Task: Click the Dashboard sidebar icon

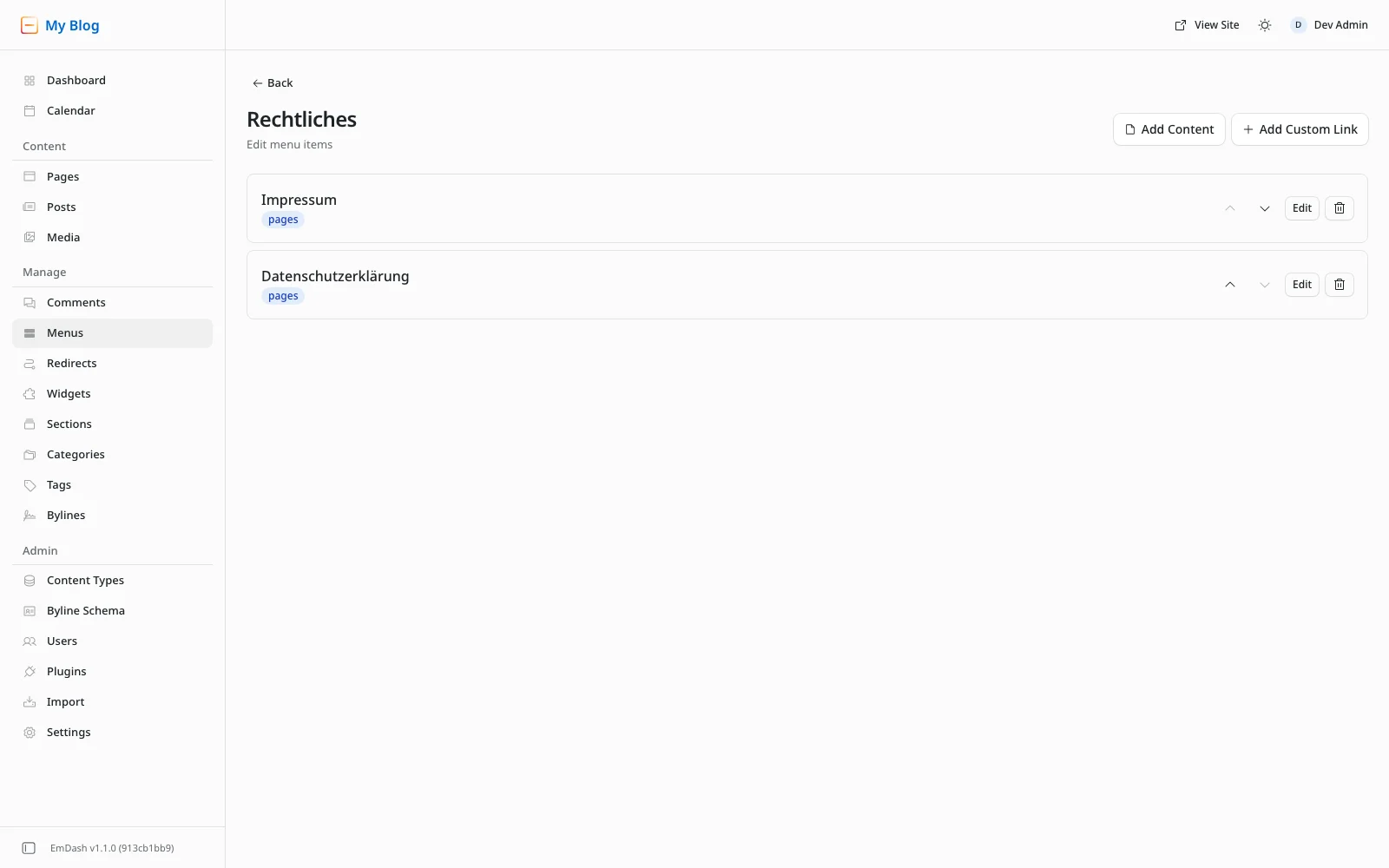Action: (x=30, y=81)
